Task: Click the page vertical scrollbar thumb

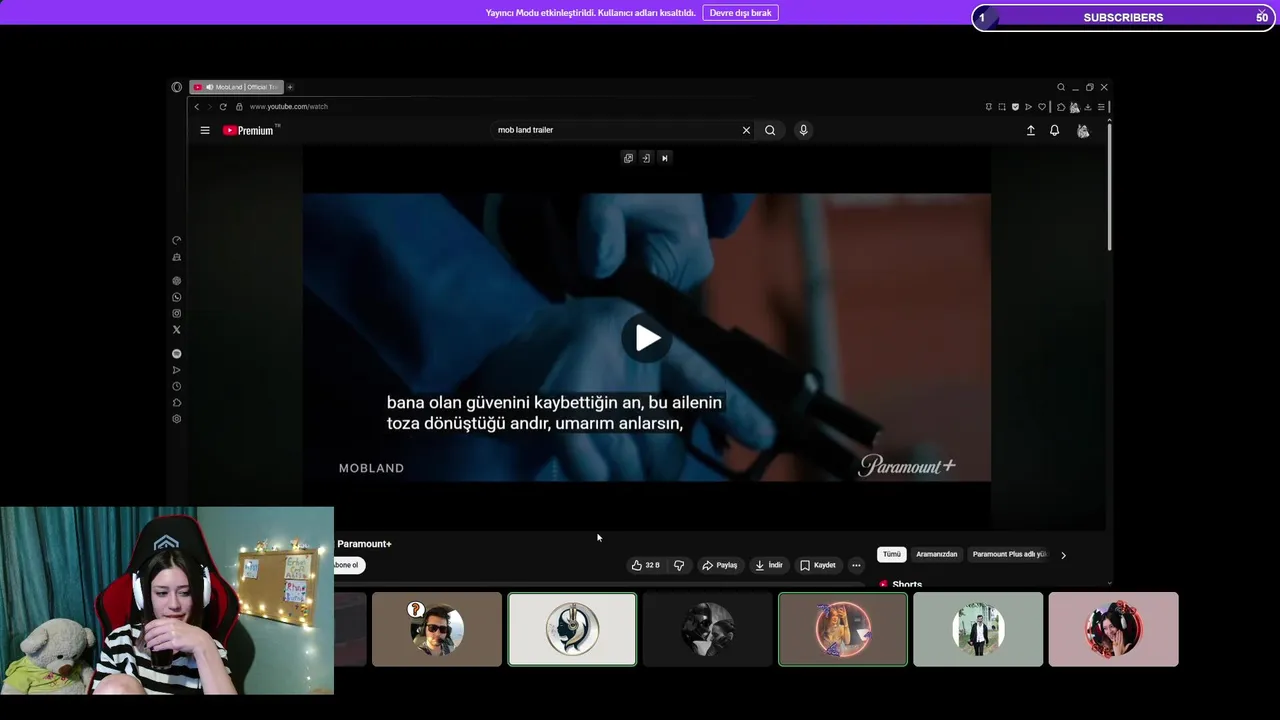Action: [1109, 185]
